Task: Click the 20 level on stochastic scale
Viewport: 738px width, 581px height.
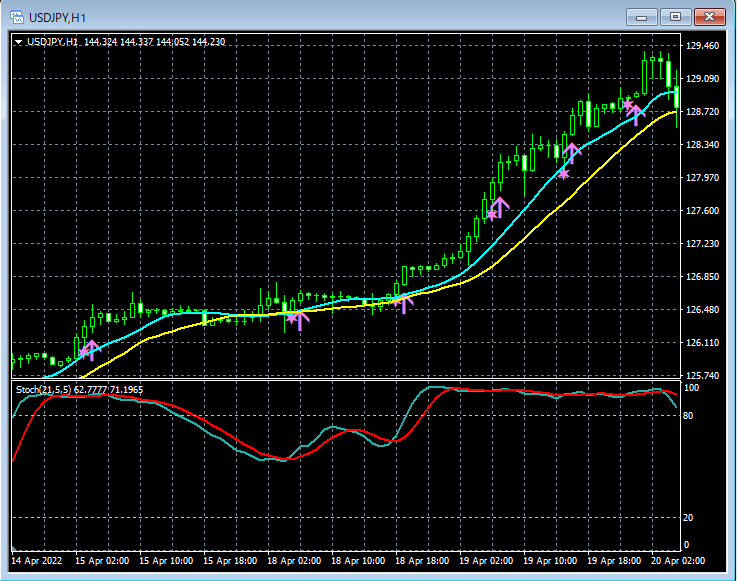Action: point(688,517)
